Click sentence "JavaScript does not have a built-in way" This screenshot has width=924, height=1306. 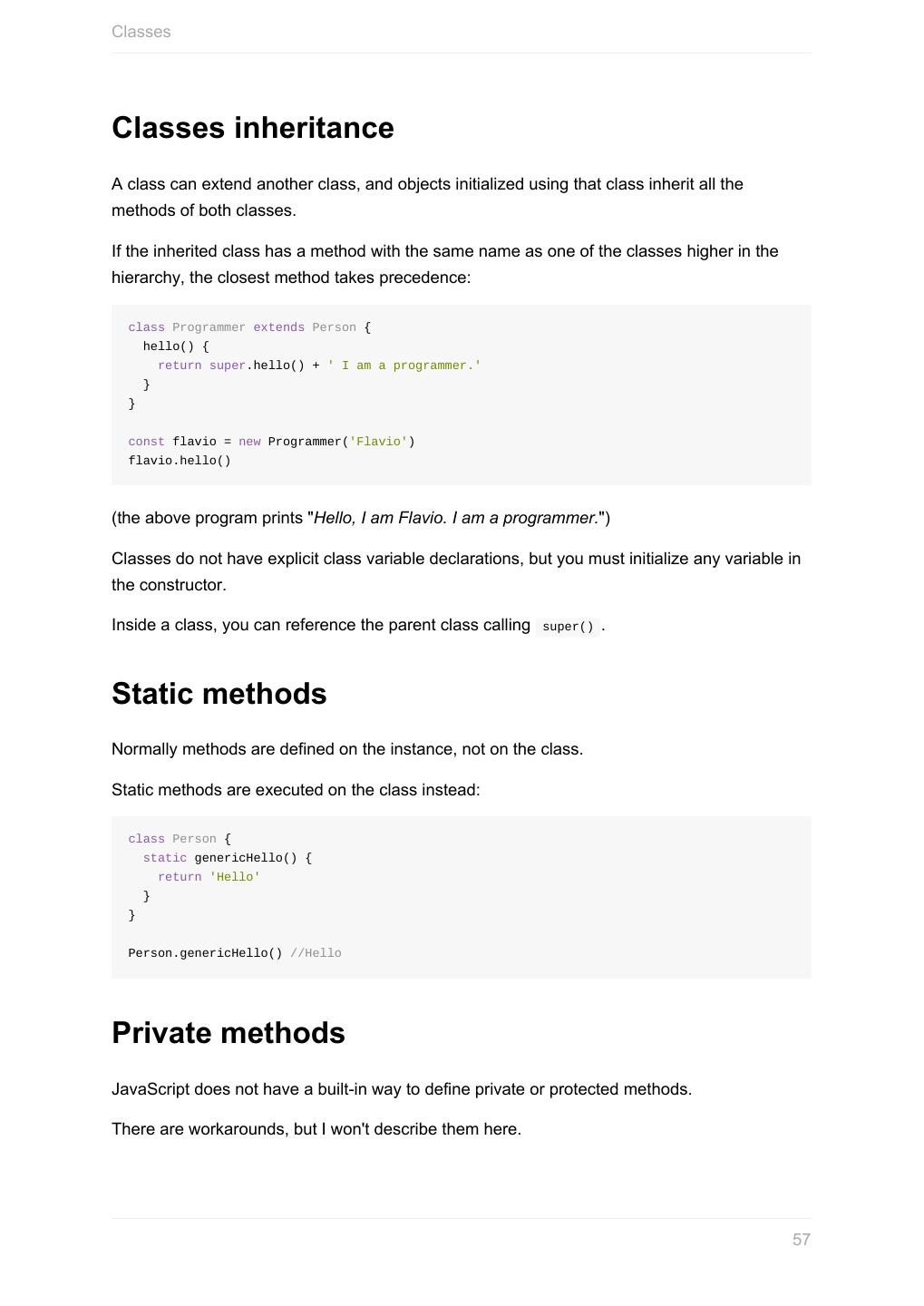pyautogui.click(x=401, y=1089)
